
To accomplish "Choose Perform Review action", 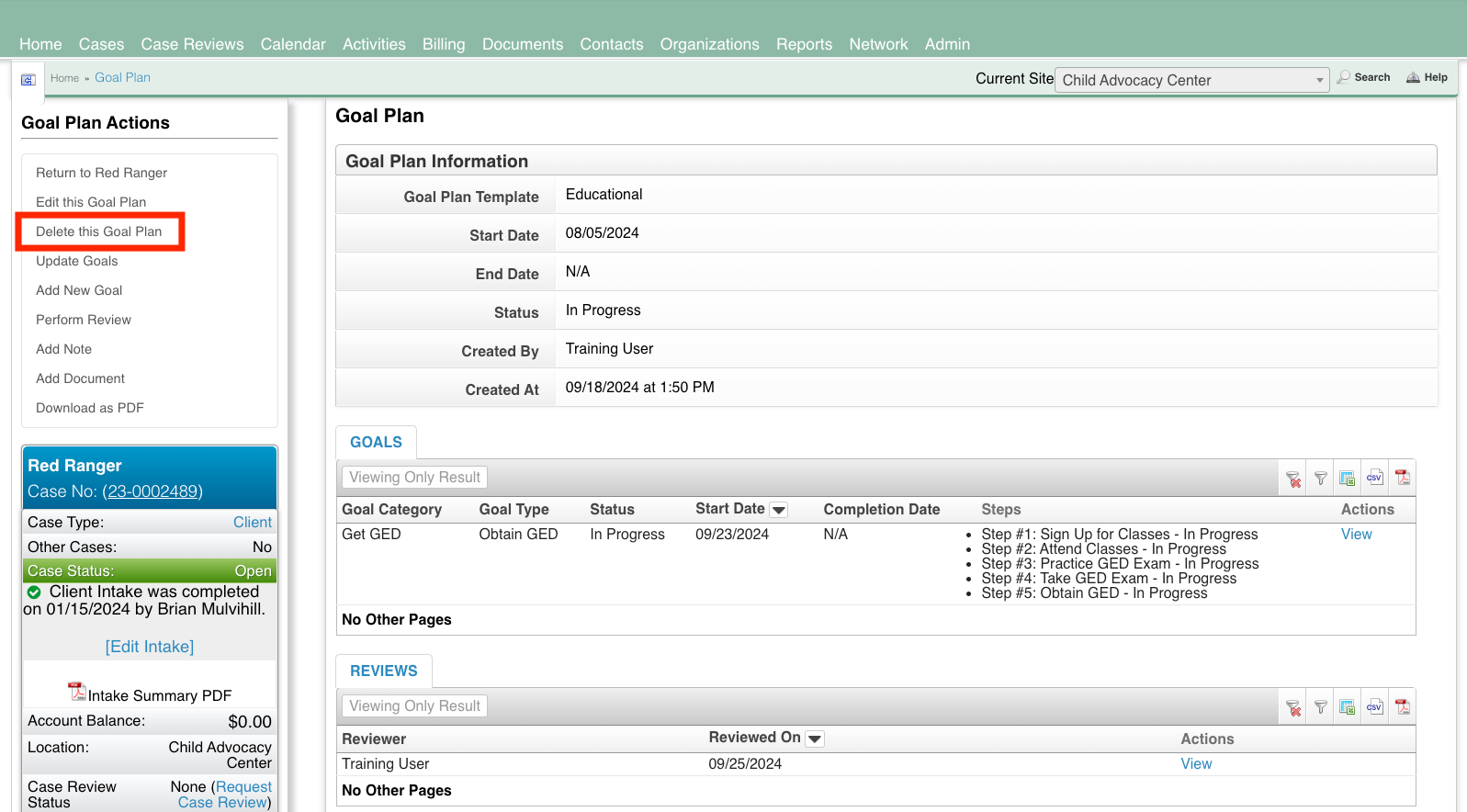I will pyautogui.click(x=84, y=320).
